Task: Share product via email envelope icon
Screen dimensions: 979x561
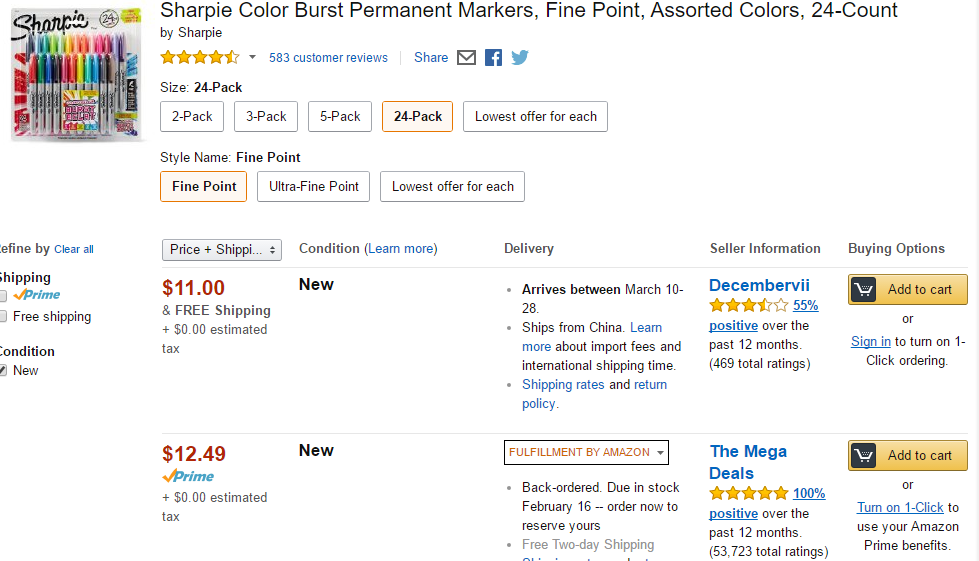Action: pyautogui.click(x=466, y=58)
